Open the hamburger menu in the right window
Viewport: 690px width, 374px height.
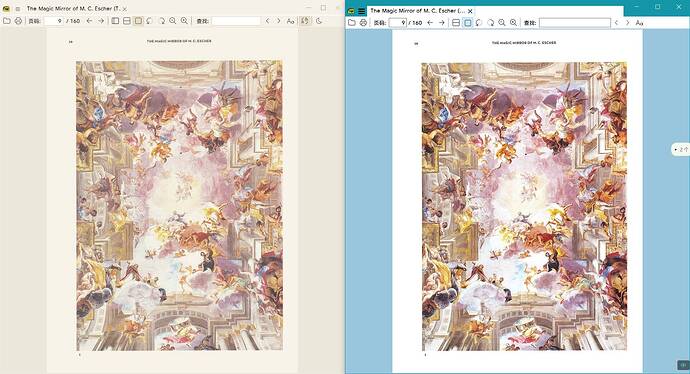point(361,11)
